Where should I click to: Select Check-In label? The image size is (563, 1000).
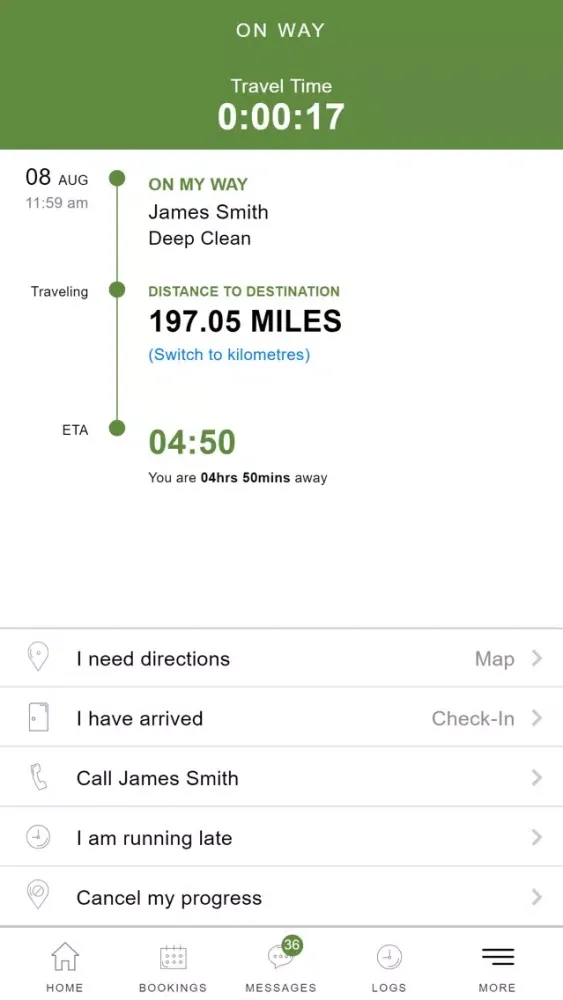click(473, 718)
